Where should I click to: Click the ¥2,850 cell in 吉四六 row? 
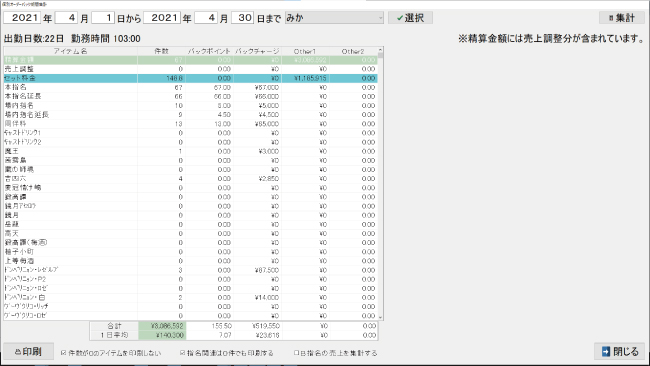257,179
